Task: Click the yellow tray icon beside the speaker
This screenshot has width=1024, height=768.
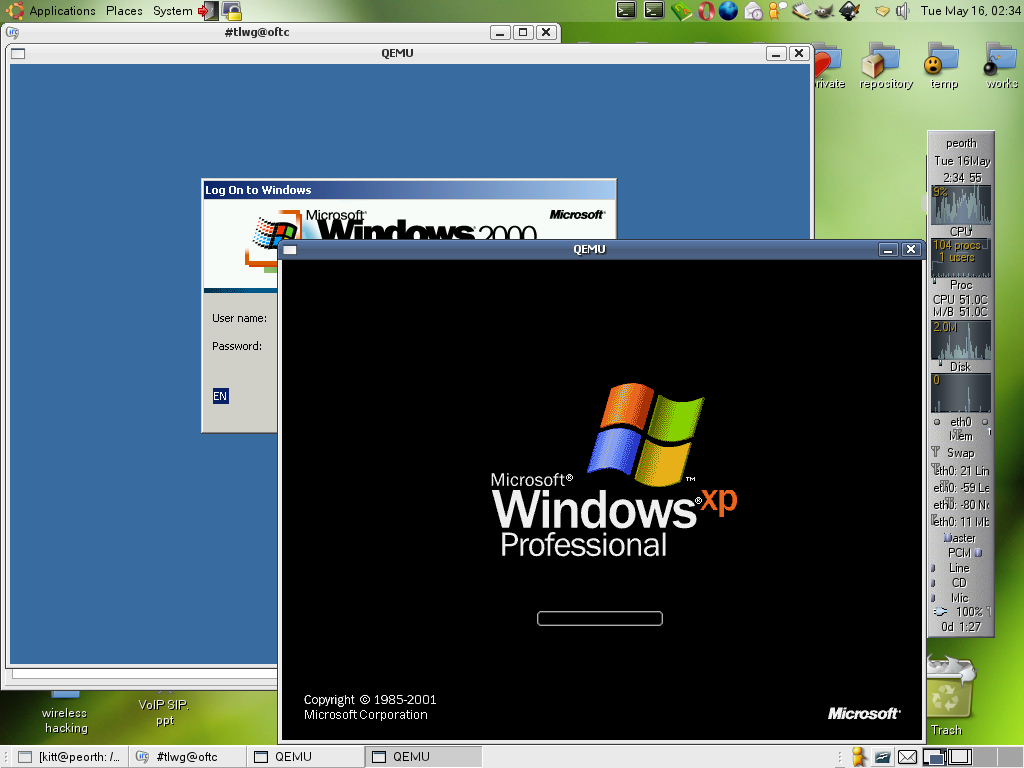Action: 882,10
